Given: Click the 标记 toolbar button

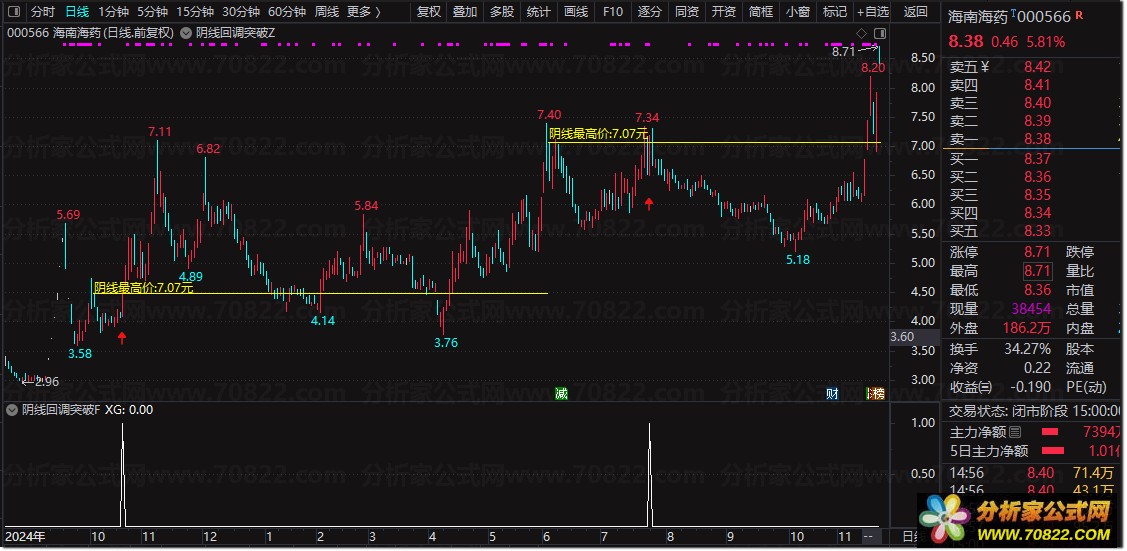Looking at the screenshot, I should 834,11.
